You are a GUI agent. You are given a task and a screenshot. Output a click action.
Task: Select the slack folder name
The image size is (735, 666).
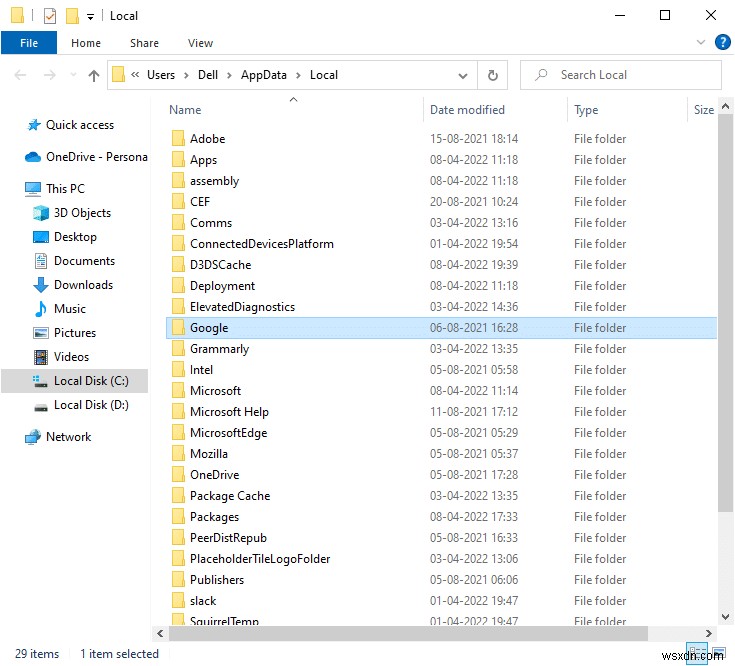tap(203, 601)
